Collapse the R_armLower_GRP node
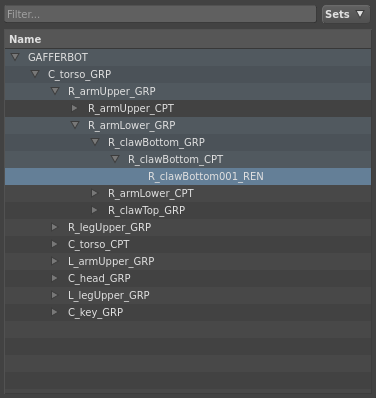 (x=75, y=125)
